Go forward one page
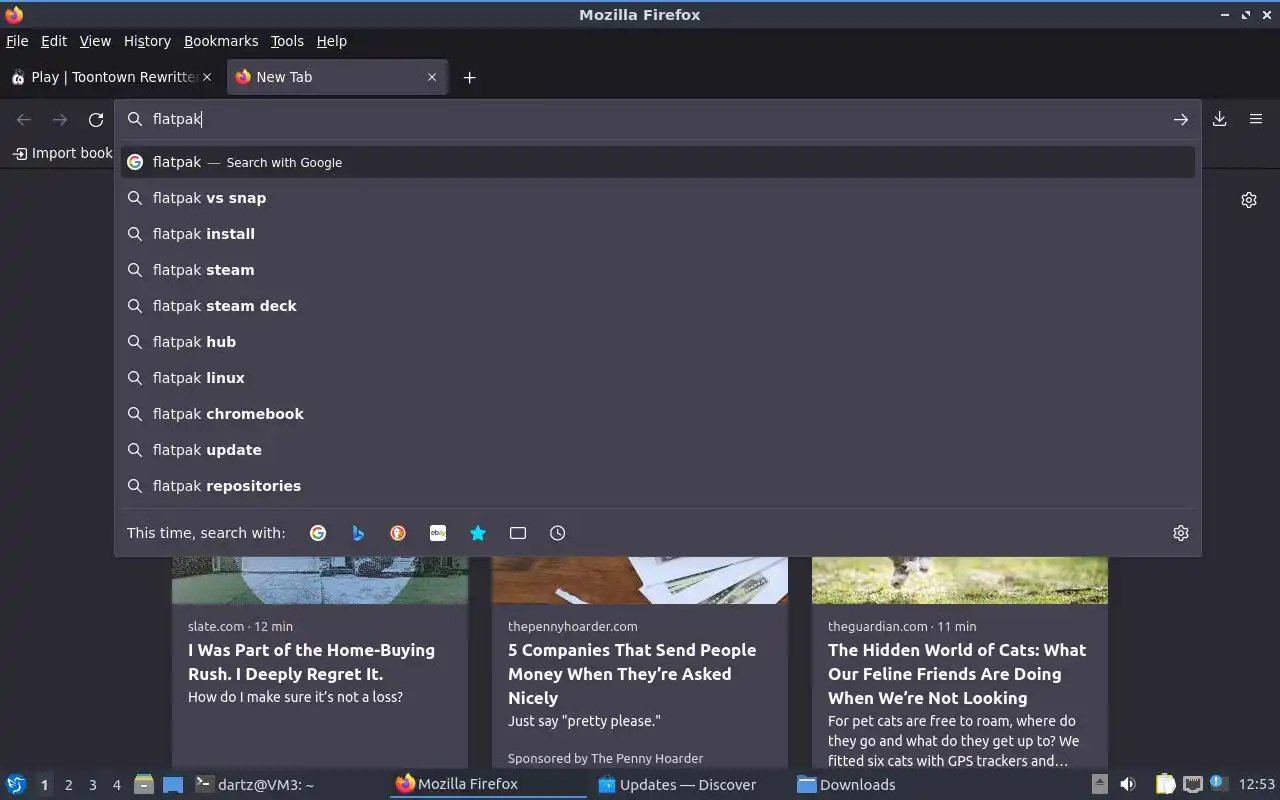Viewport: 1280px width, 800px height. point(60,120)
